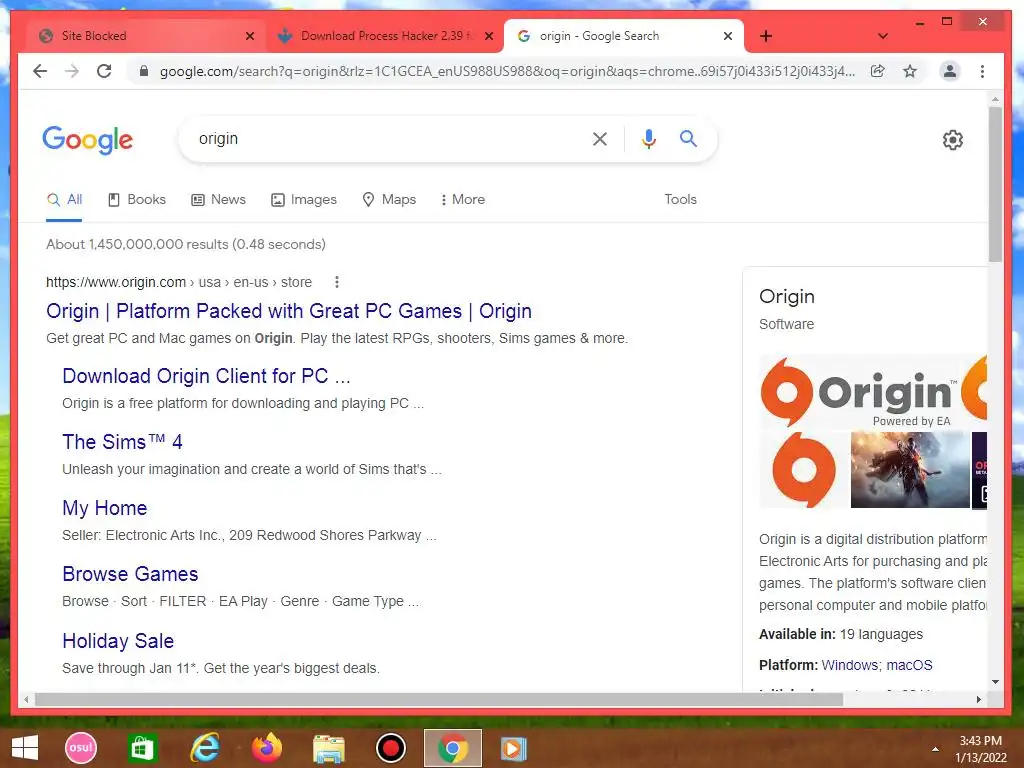Close the origin - Google Search tab
The height and width of the screenshot is (768, 1024).
pyautogui.click(x=728, y=36)
